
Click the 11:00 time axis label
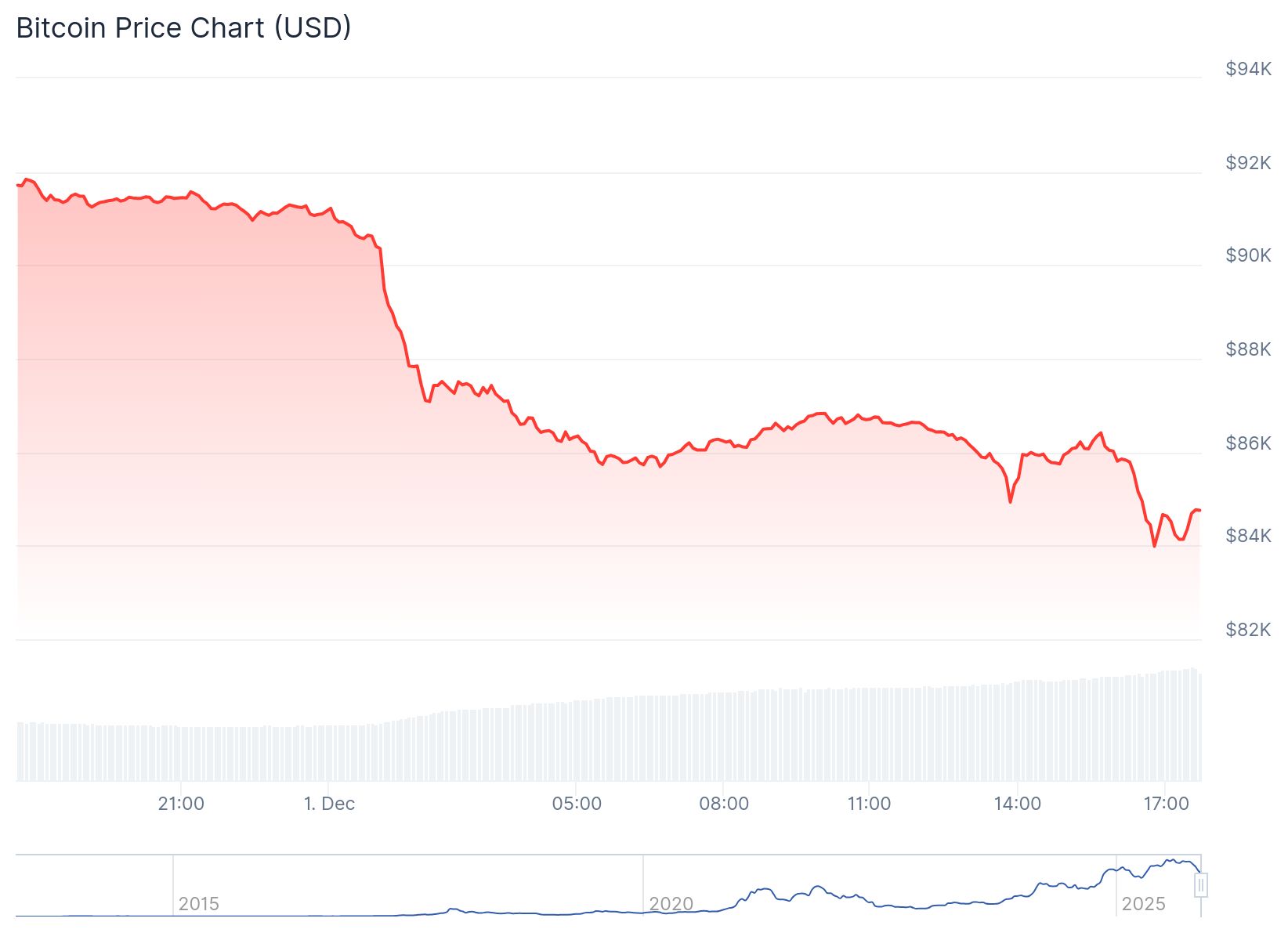[x=869, y=804]
